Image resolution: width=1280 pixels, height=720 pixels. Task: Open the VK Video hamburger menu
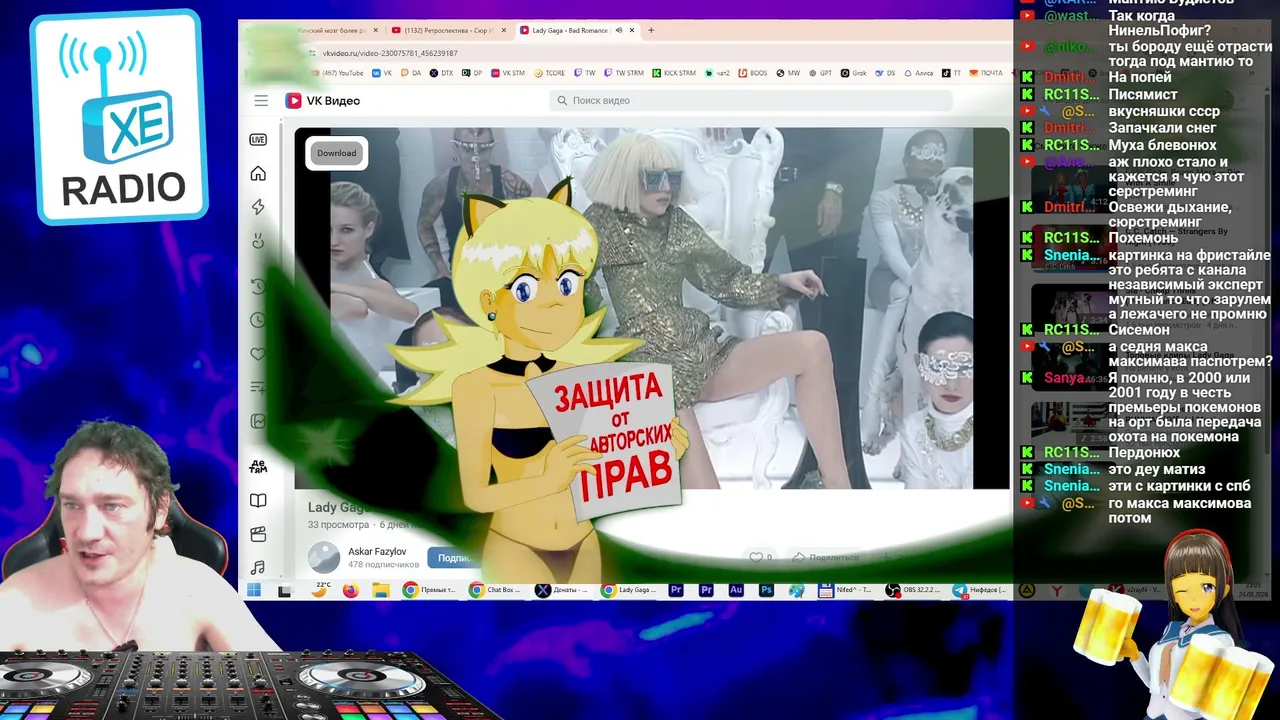(261, 101)
